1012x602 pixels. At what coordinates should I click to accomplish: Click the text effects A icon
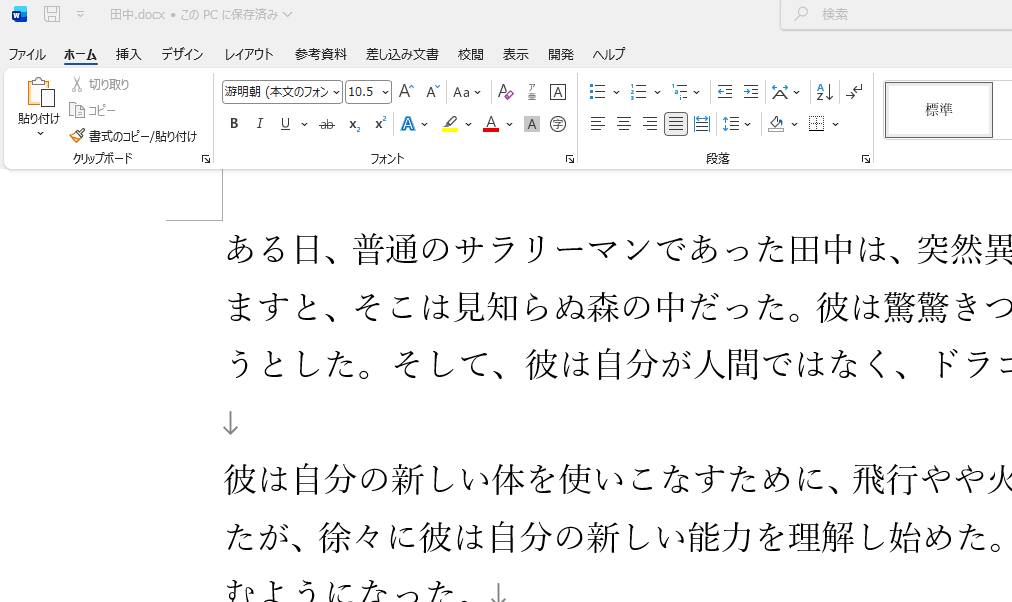[408, 124]
